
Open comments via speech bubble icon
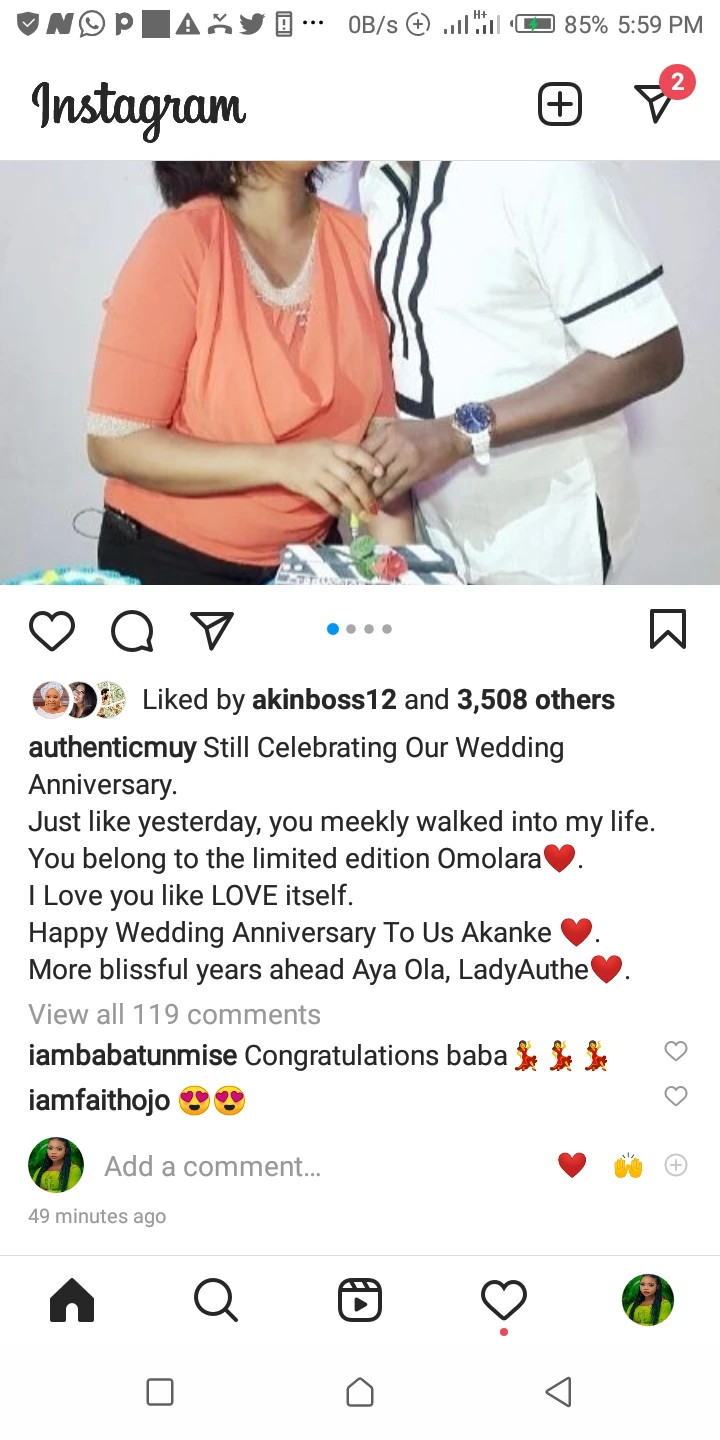click(132, 630)
